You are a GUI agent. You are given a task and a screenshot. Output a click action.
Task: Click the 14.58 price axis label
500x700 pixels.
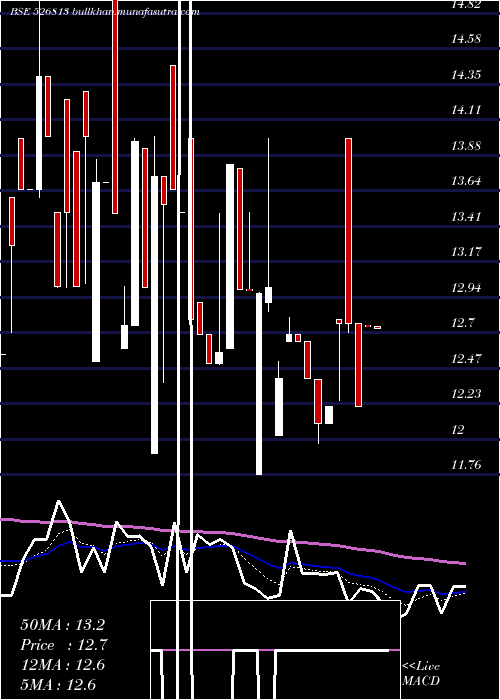pos(466,39)
